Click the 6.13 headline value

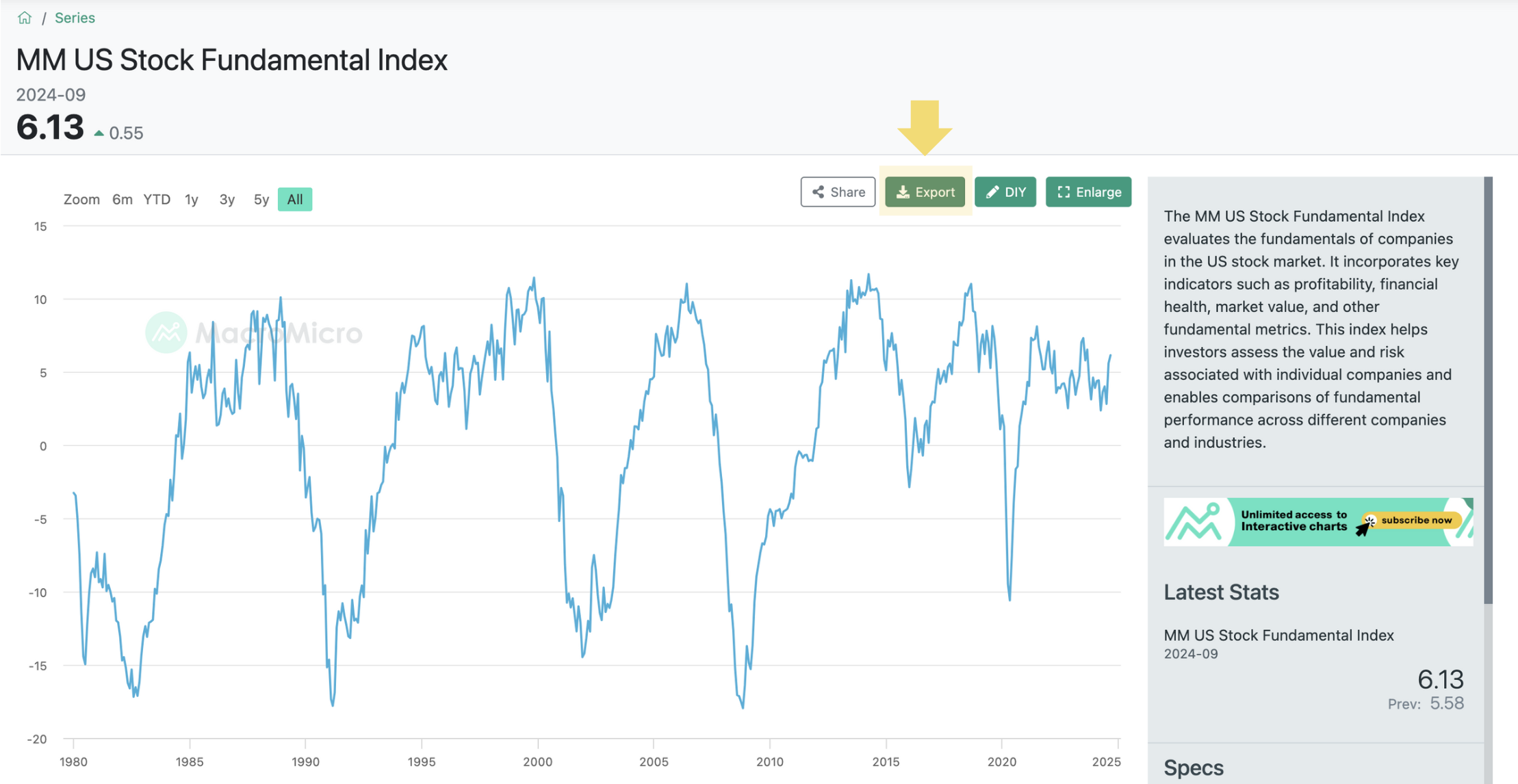49,127
